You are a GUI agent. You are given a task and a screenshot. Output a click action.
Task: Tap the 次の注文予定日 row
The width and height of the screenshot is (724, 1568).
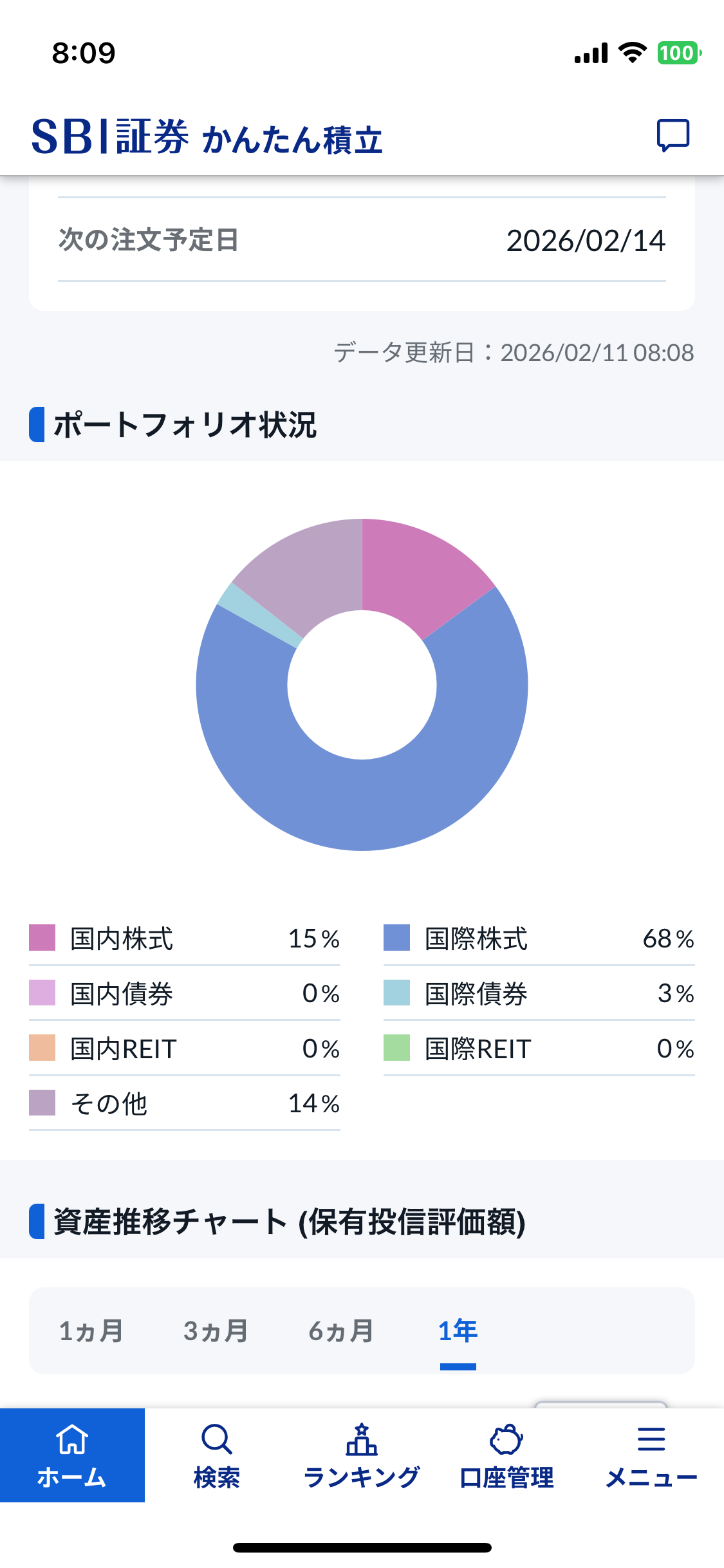pyautogui.click(x=362, y=240)
